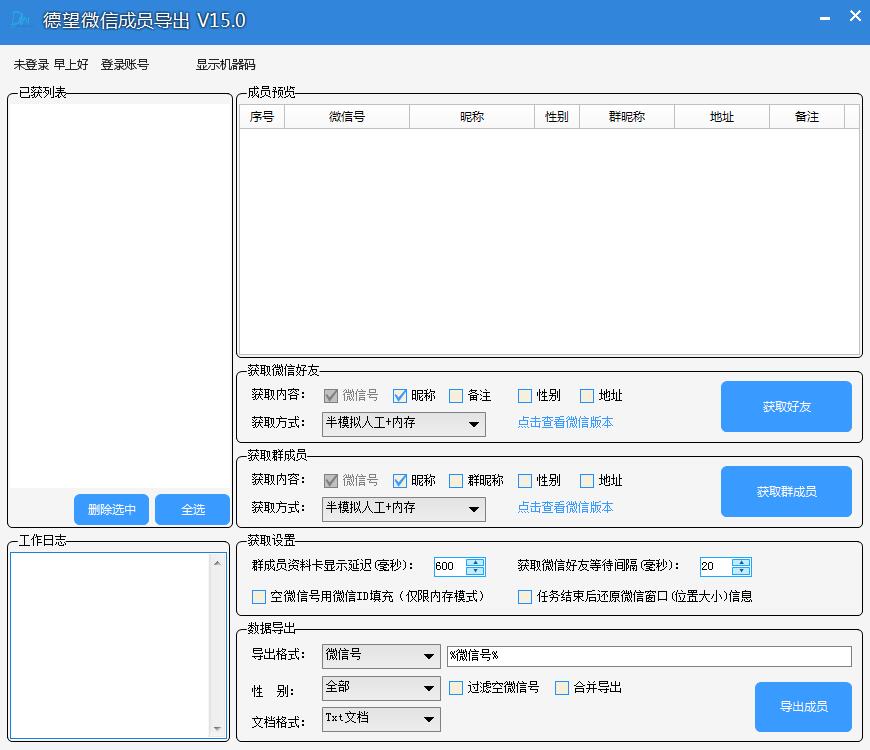Click the 昵称 column header

click(472, 116)
